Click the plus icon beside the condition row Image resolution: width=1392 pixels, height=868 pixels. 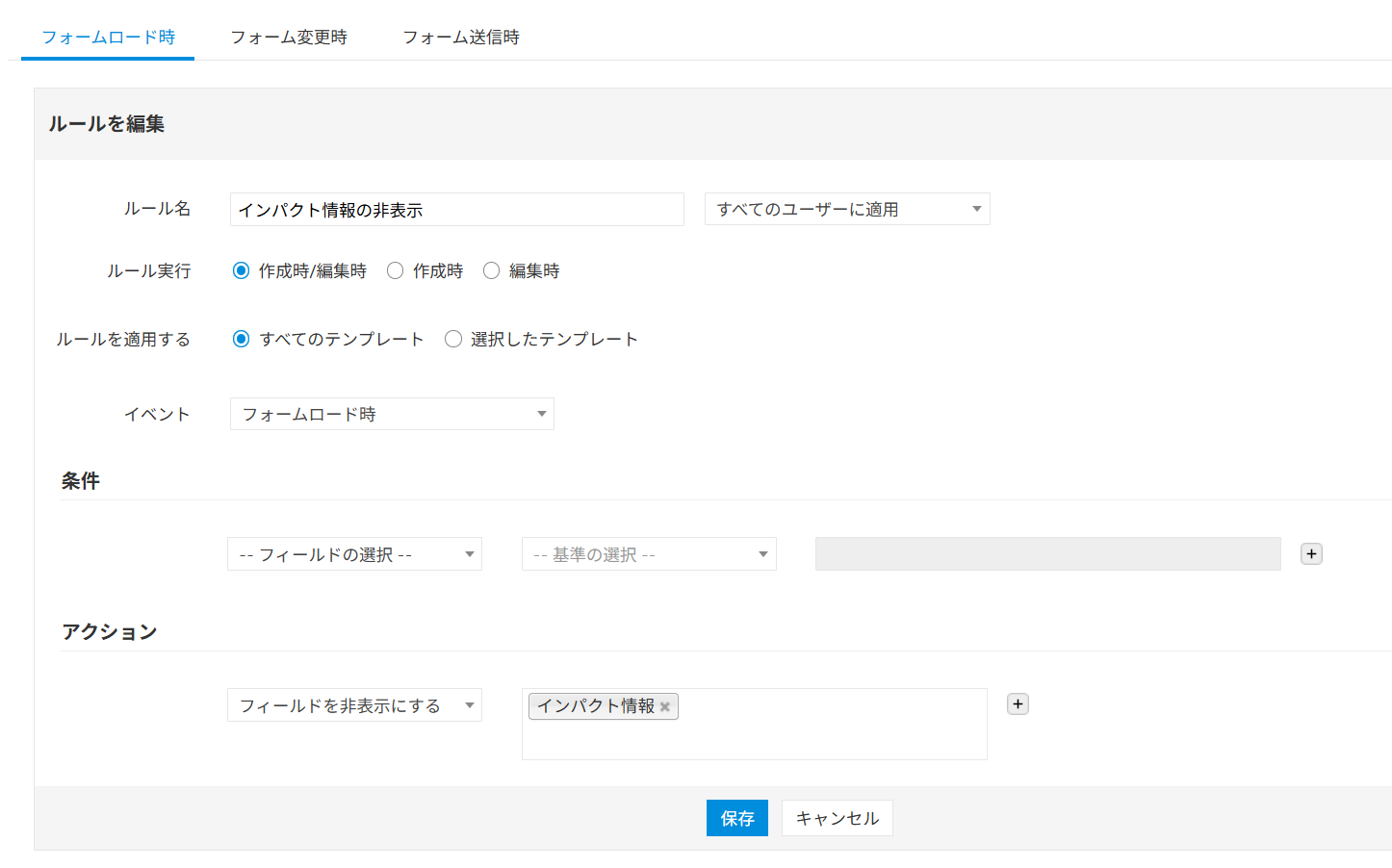coord(1311,554)
